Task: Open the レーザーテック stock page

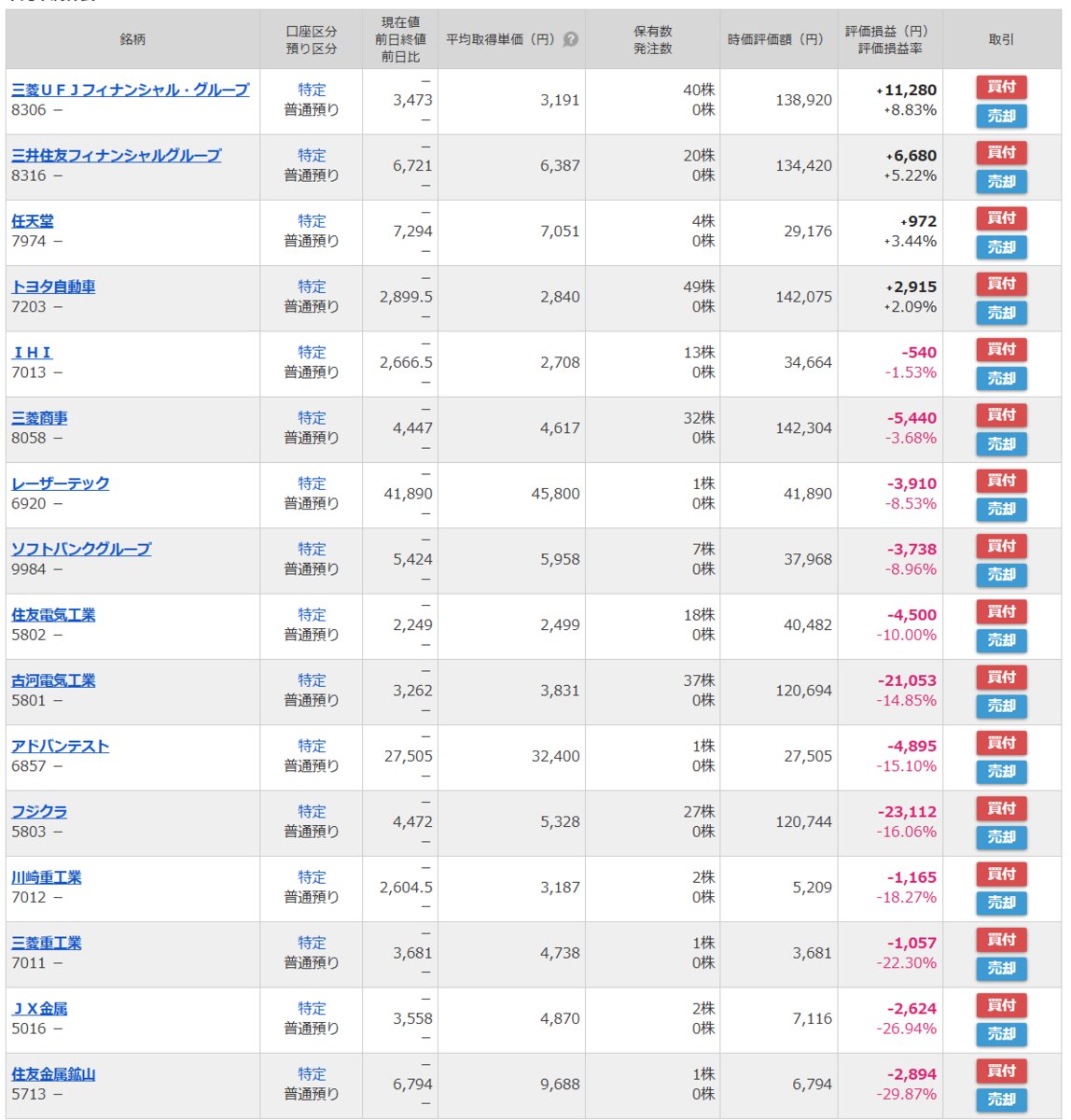Action: coord(61,483)
